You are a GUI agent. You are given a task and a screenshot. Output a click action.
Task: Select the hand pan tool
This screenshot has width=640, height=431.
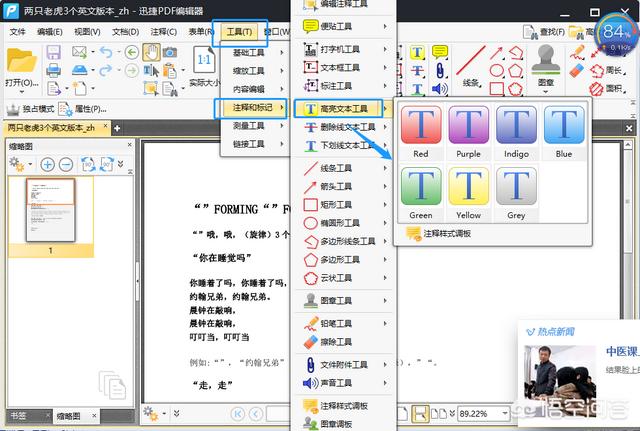[151, 52]
